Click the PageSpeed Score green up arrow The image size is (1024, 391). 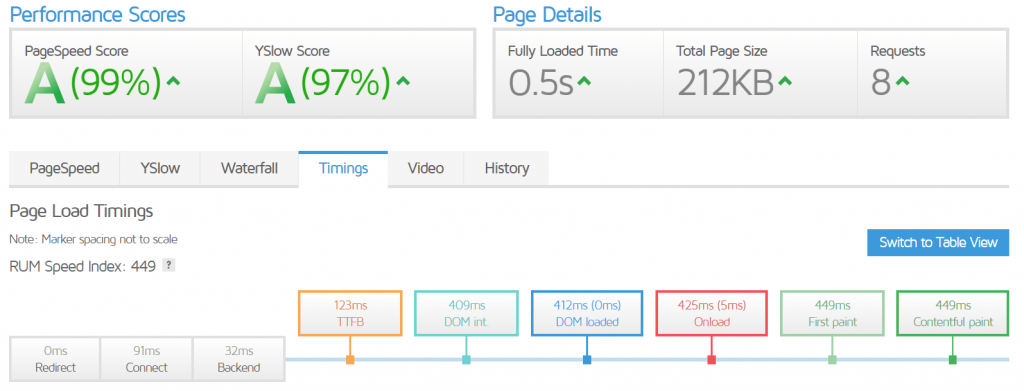(173, 82)
